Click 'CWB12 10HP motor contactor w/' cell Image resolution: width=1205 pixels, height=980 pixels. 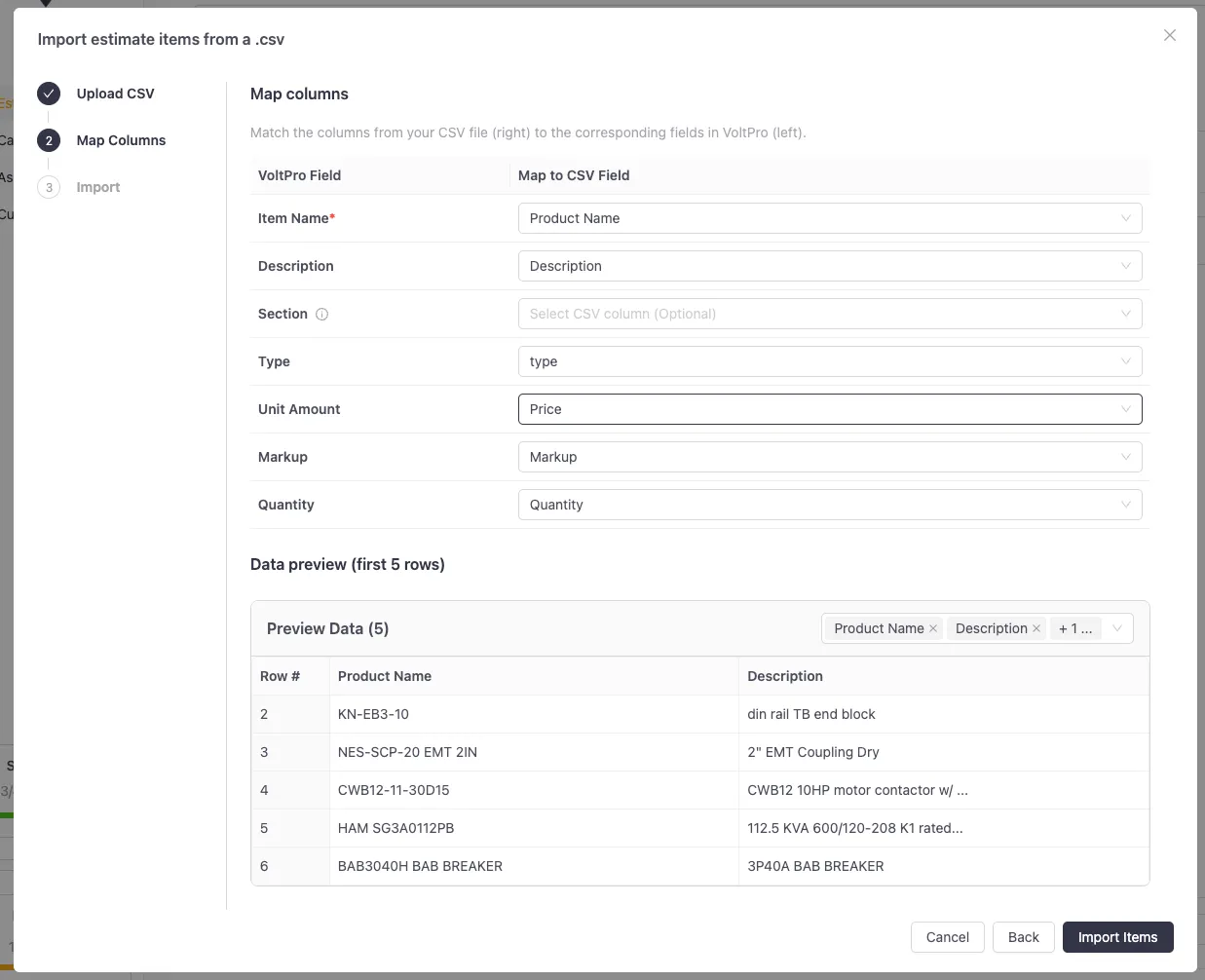coord(944,790)
